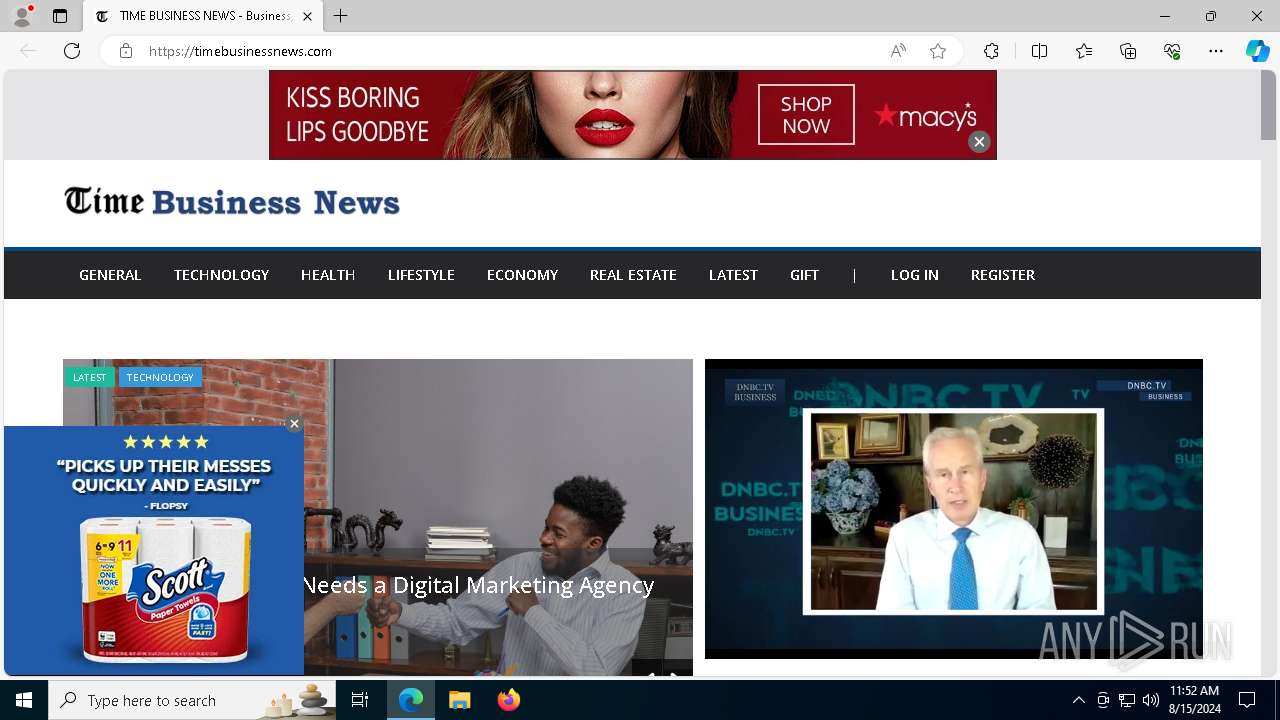Viewport: 1280px width, 720px height.
Task: Select the TECHNOLOGY category tag
Action: coord(160,377)
